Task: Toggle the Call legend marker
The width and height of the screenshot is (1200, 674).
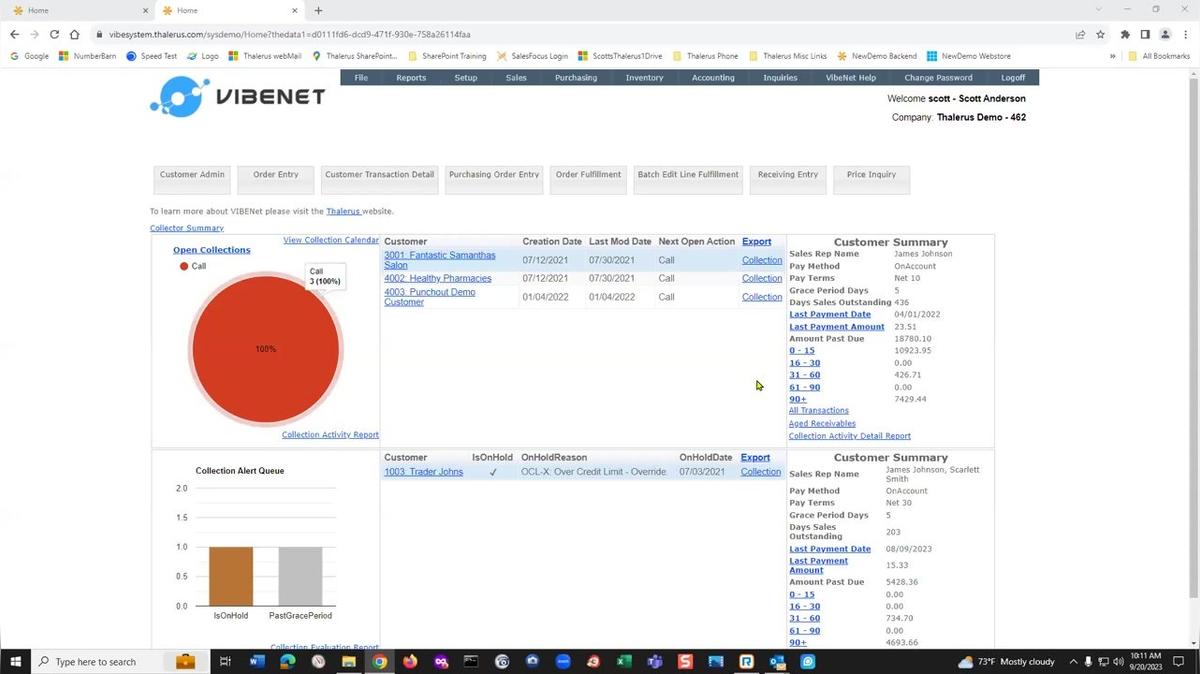Action: point(184,266)
